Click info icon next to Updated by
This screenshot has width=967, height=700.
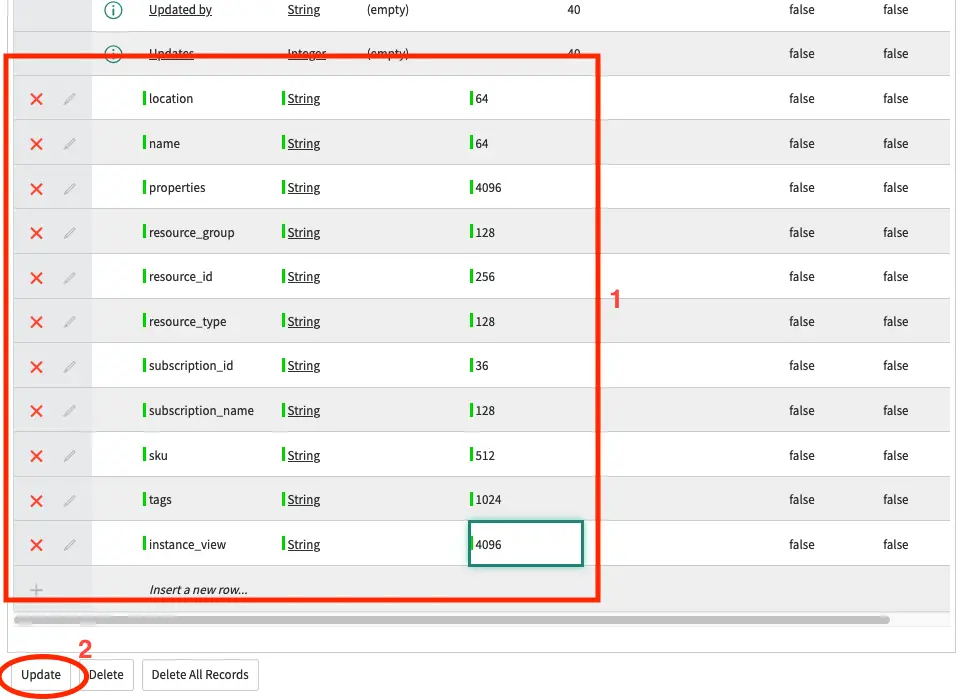pos(114,10)
